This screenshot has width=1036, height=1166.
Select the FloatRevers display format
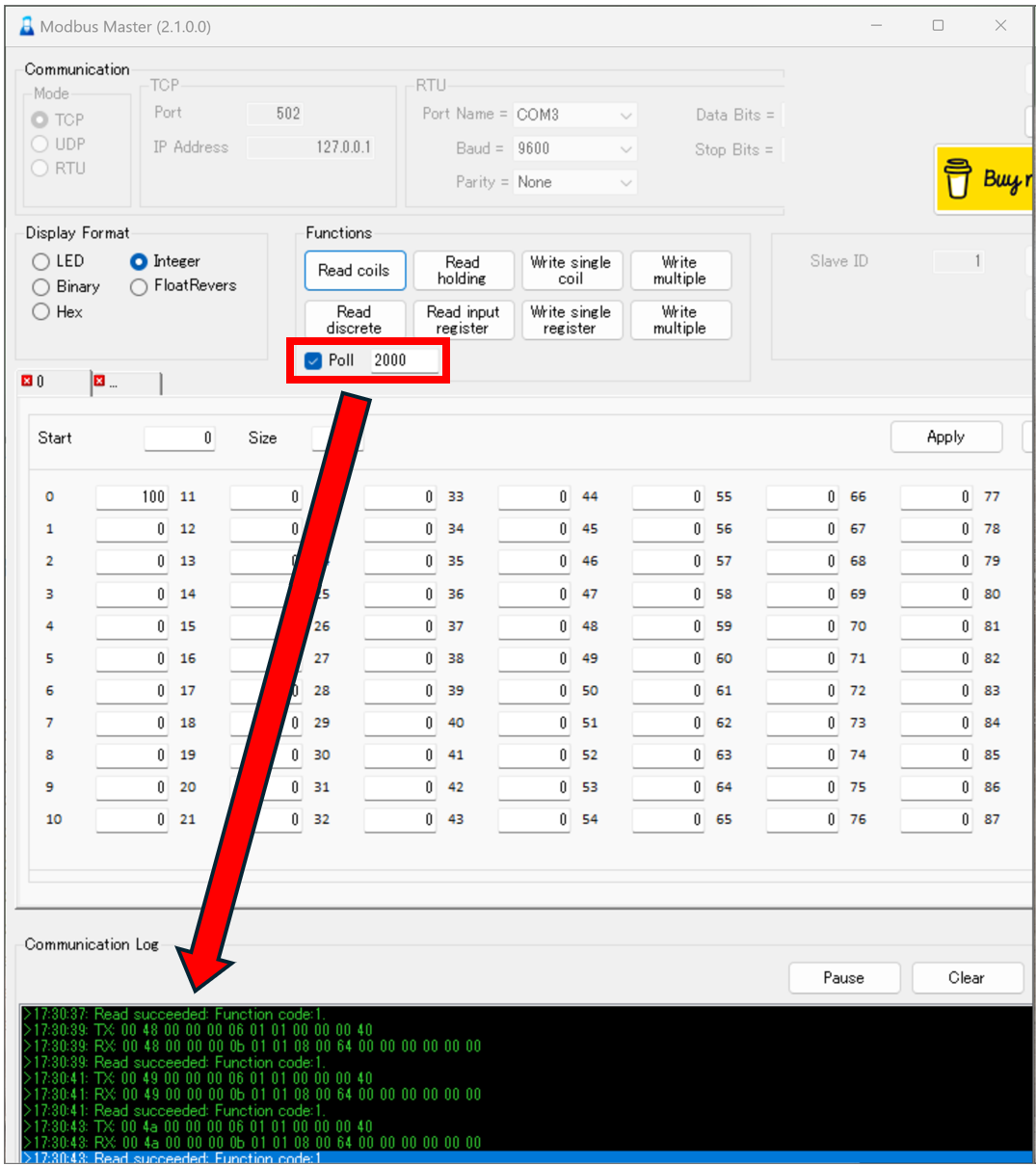[138, 286]
